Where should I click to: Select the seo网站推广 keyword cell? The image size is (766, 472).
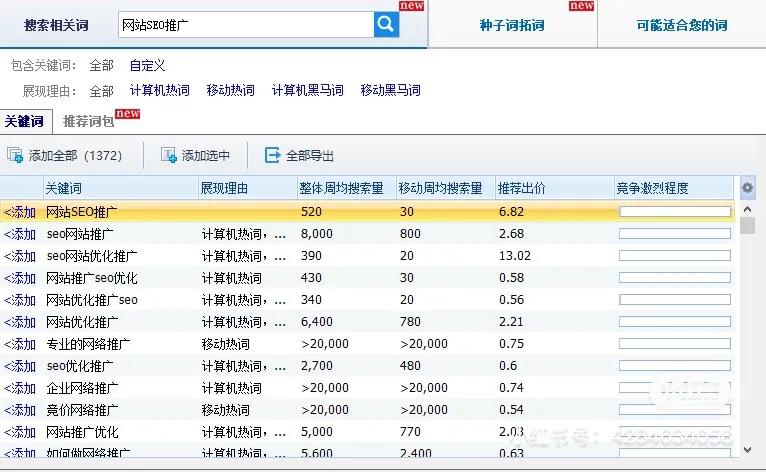coord(80,234)
